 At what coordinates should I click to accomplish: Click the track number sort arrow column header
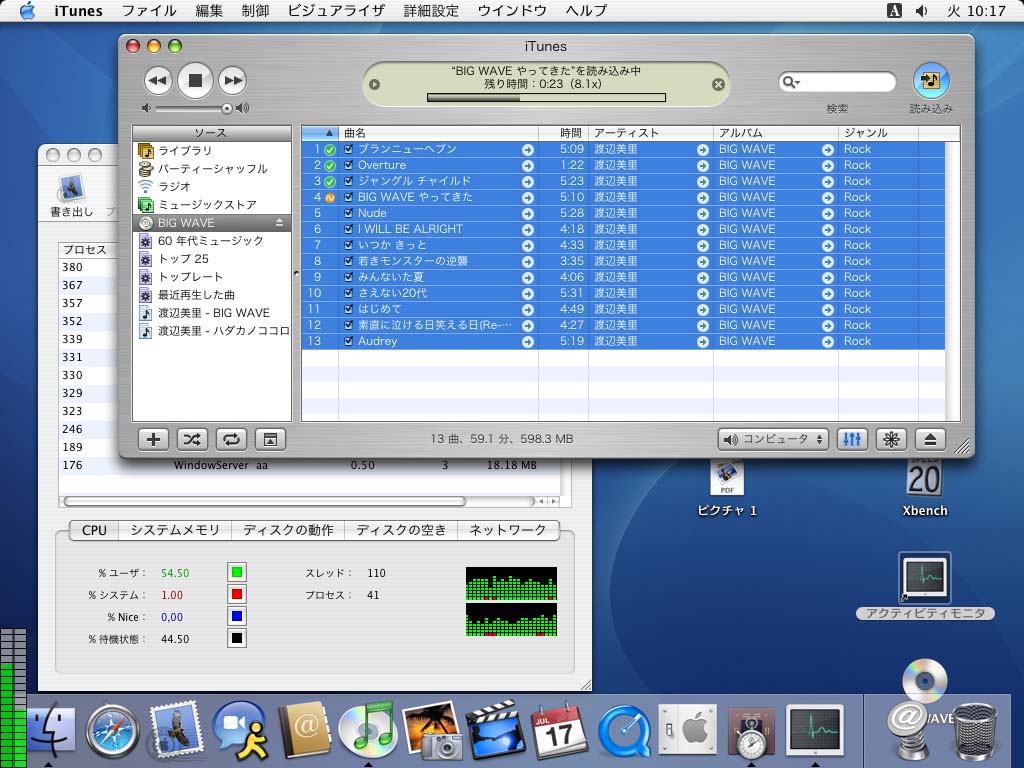tap(320, 133)
